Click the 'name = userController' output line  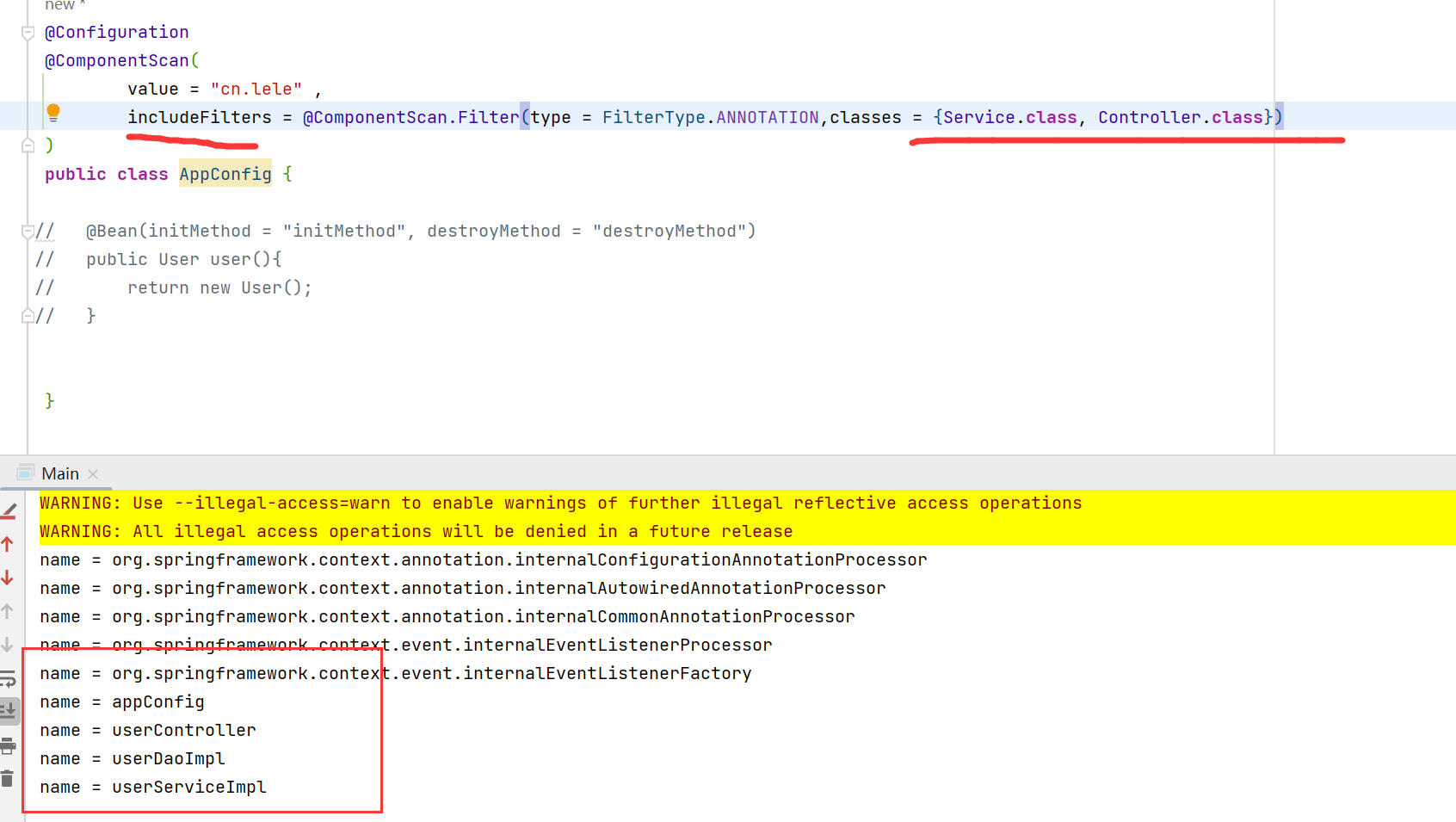pyautogui.click(x=148, y=730)
